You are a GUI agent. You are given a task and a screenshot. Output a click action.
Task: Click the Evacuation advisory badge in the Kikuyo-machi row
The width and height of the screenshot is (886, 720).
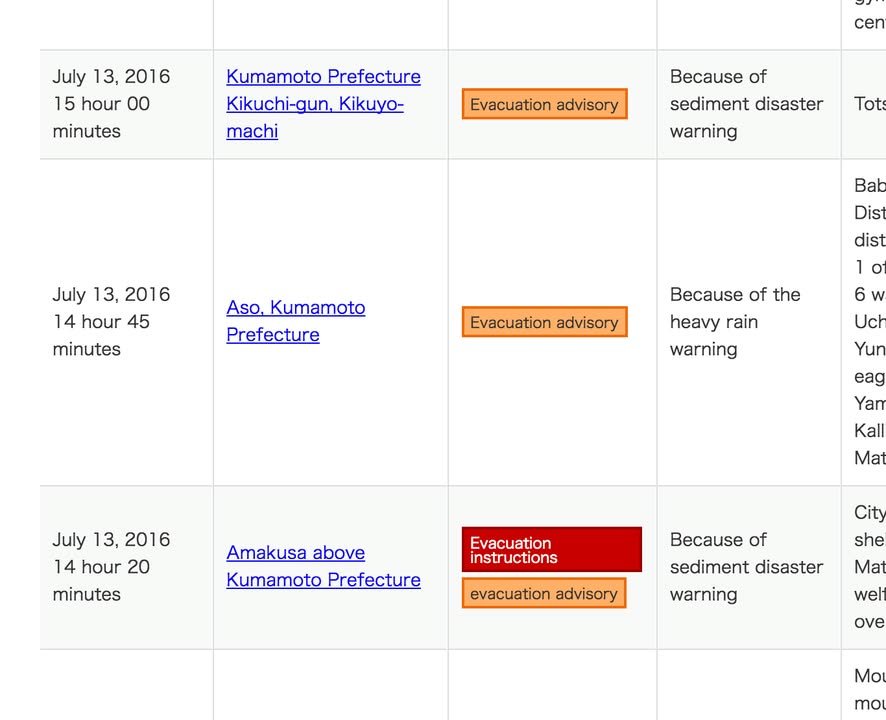pyautogui.click(x=544, y=104)
